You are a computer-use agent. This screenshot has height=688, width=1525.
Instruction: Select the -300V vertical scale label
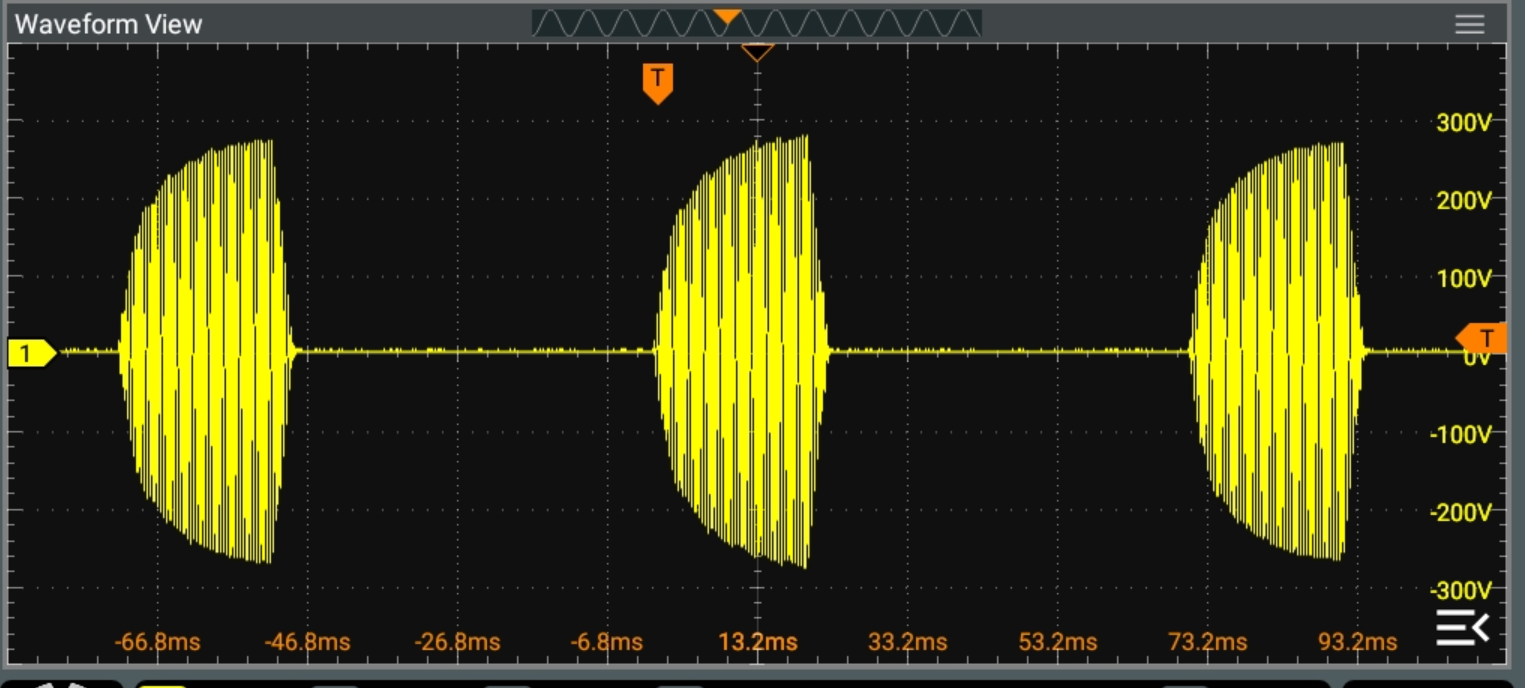click(x=1460, y=589)
